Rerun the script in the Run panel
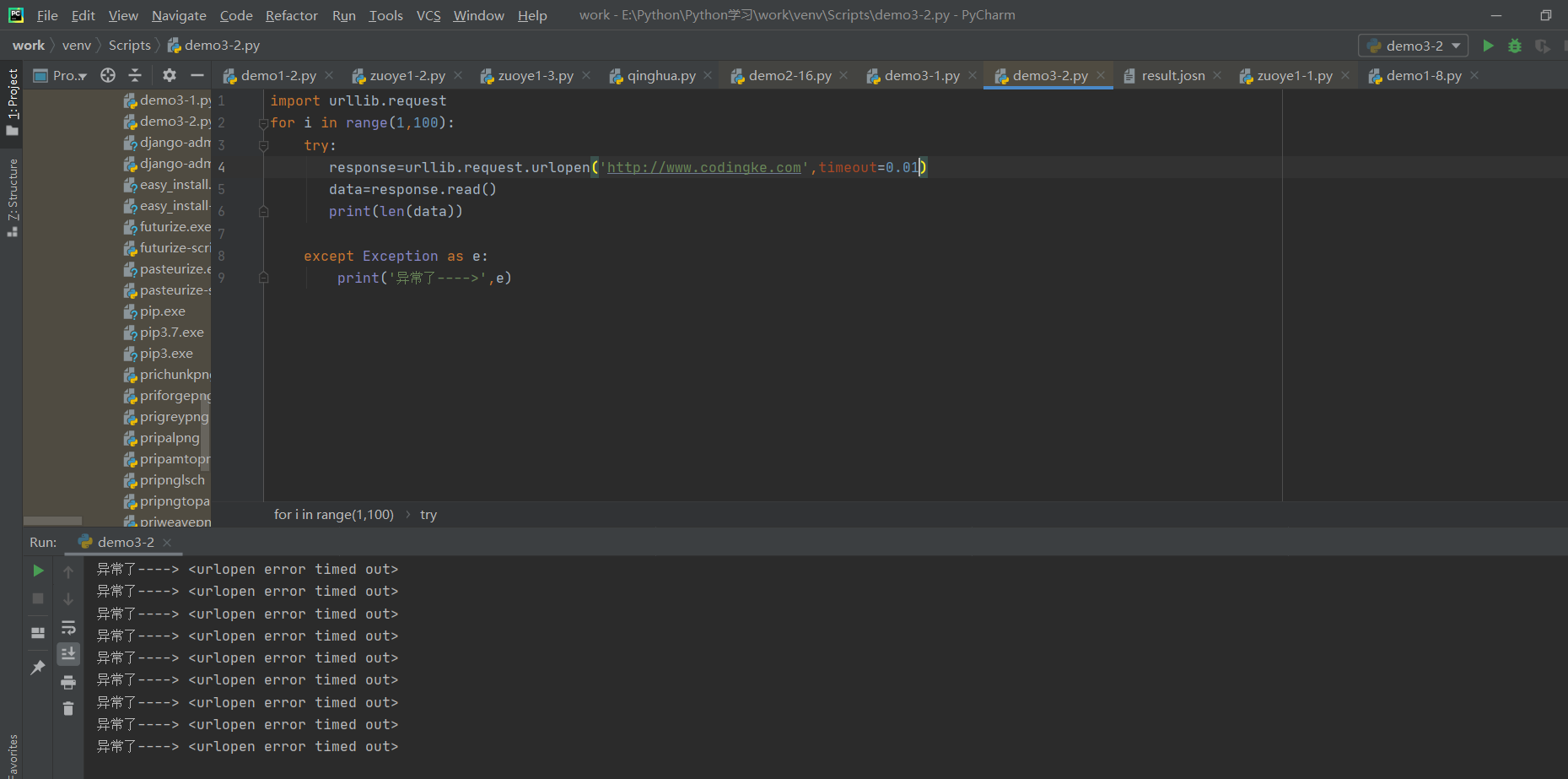The width and height of the screenshot is (1568, 779). (38, 571)
